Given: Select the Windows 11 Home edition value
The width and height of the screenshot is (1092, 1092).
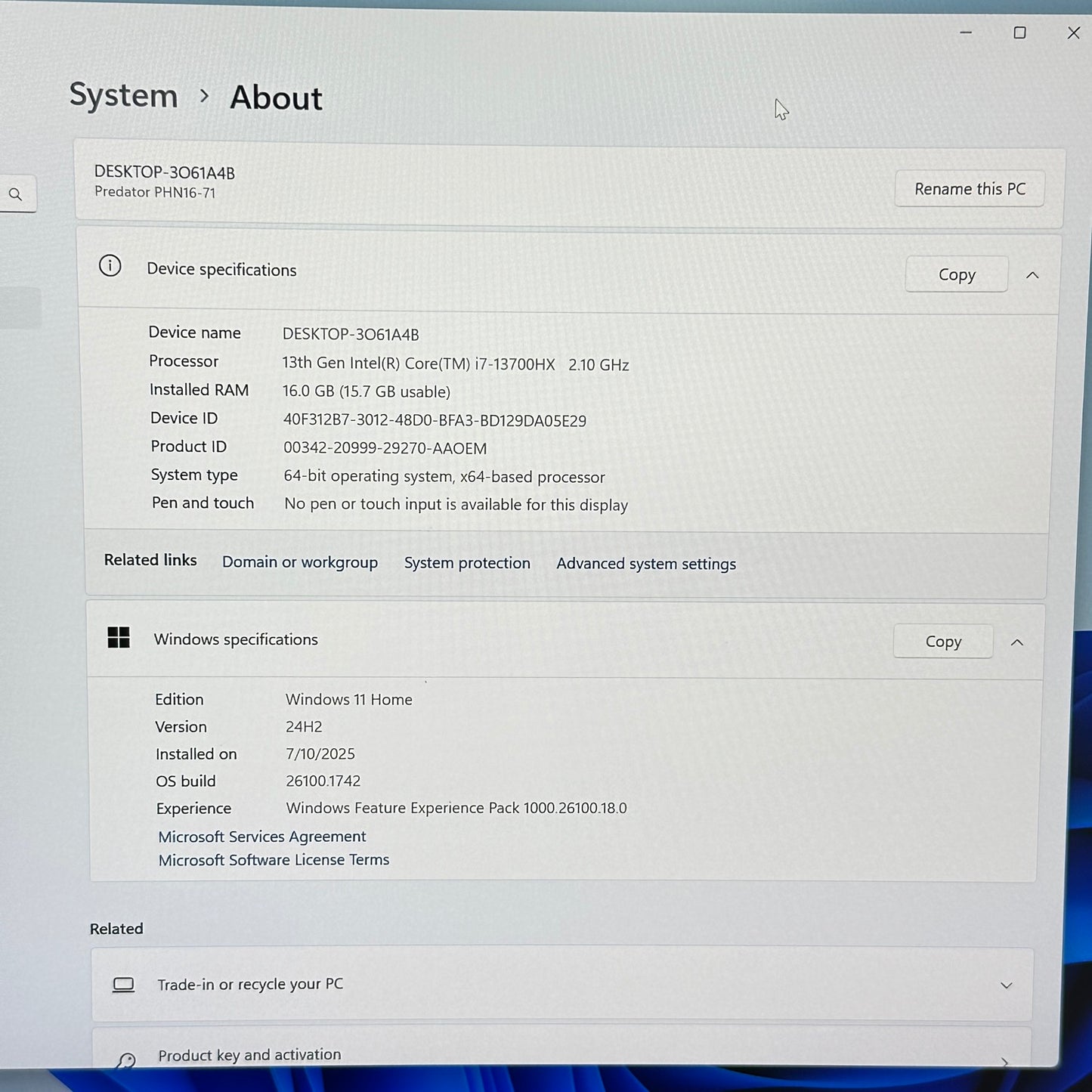Looking at the screenshot, I should point(349,700).
